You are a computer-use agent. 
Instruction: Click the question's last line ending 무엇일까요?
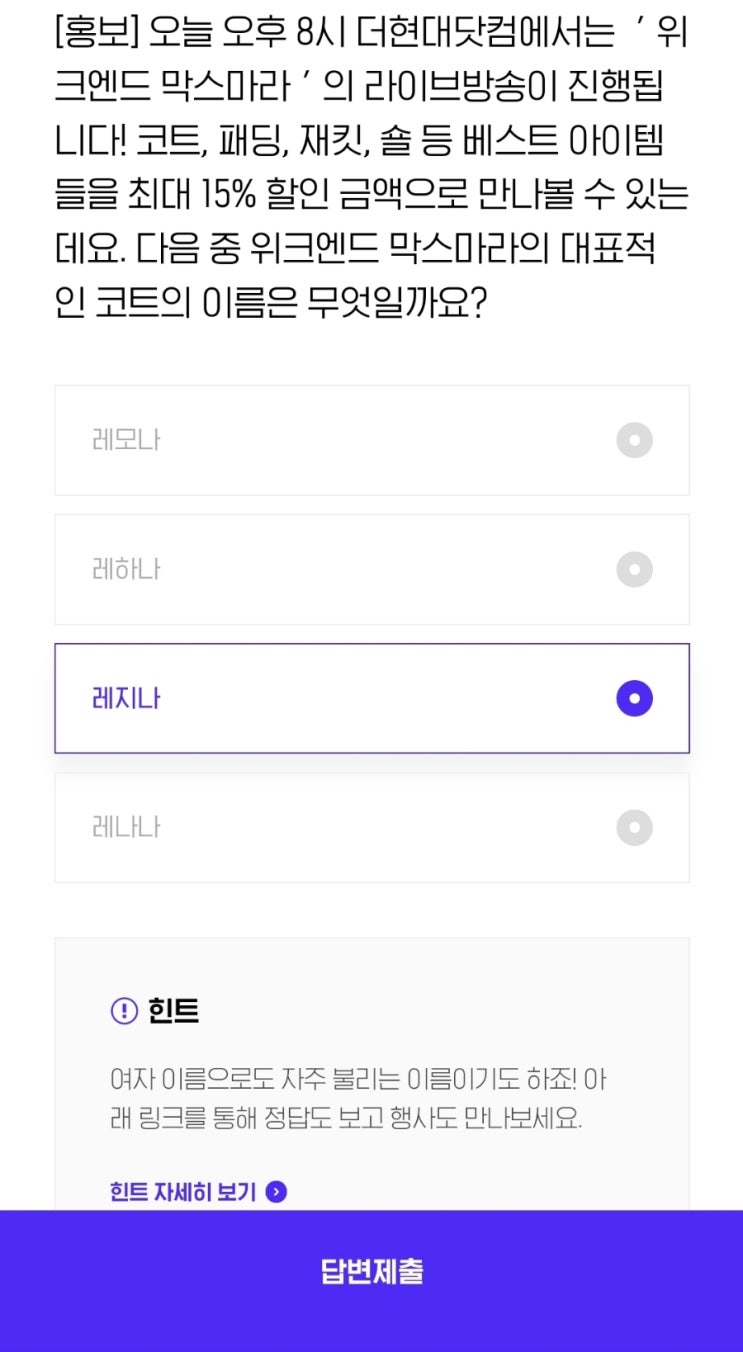pyautogui.click(x=270, y=303)
